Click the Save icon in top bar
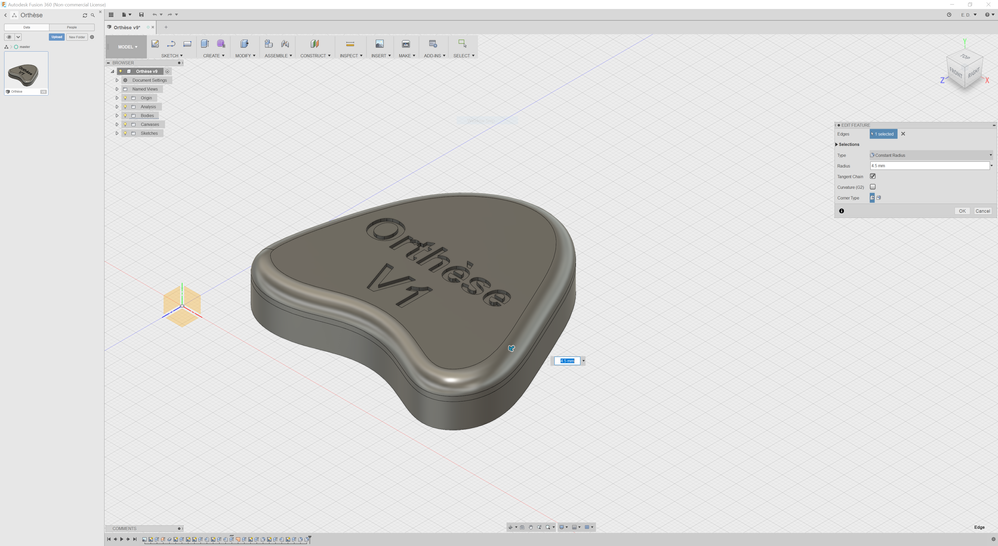This screenshot has width=998, height=546. [141, 15]
